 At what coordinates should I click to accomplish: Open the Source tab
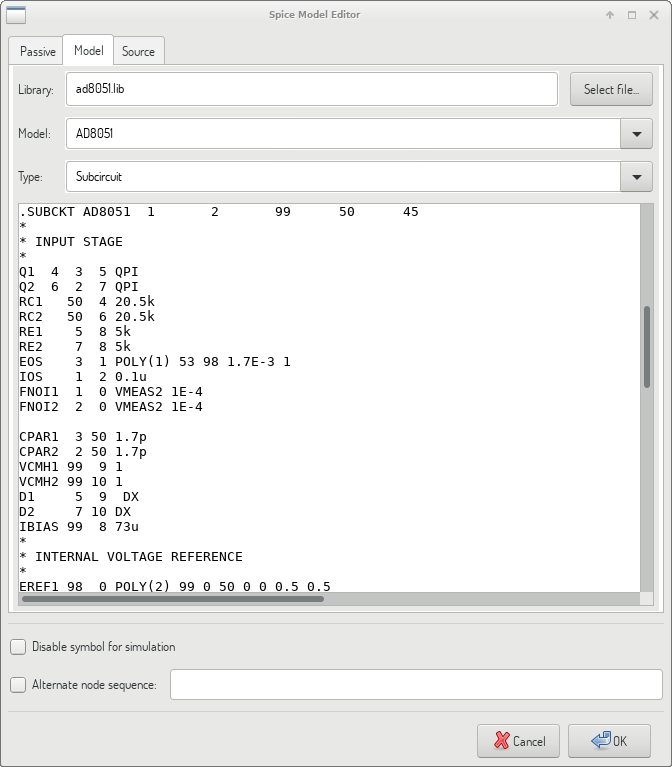coord(138,51)
